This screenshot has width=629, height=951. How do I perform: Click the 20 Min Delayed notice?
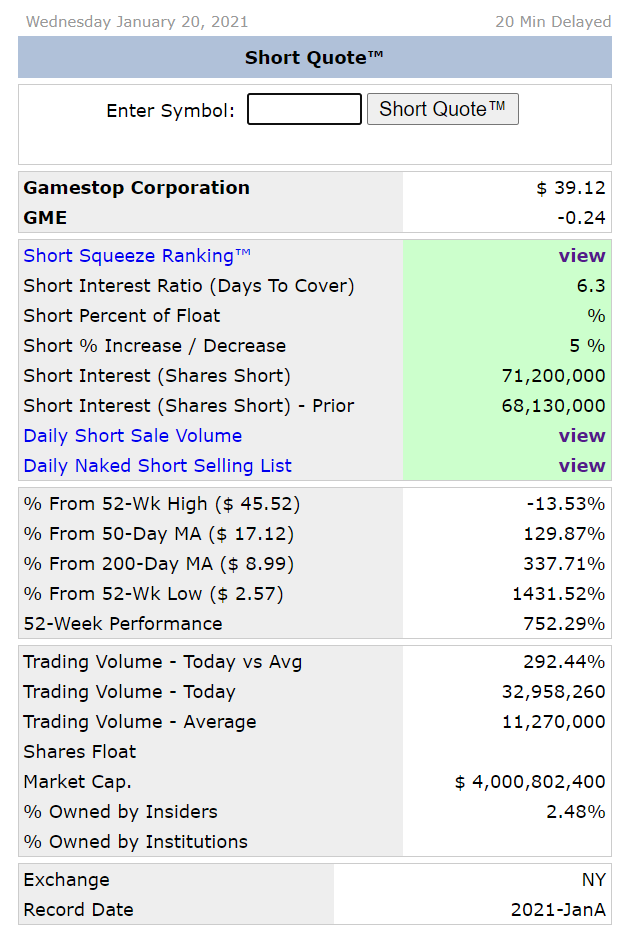click(x=553, y=21)
